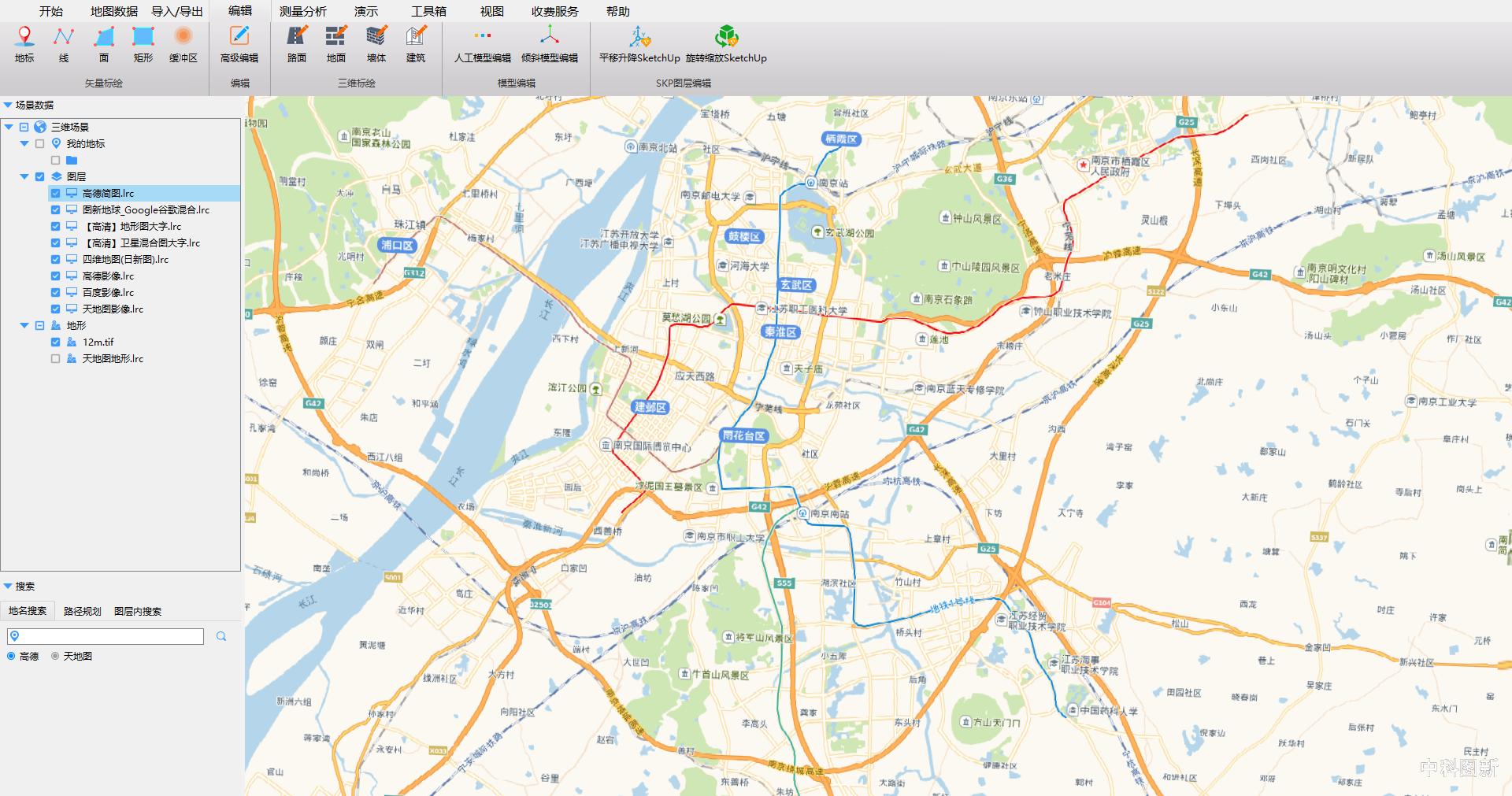
Task: Switch to 图层内搜索 search tab
Action: click(x=138, y=611)
